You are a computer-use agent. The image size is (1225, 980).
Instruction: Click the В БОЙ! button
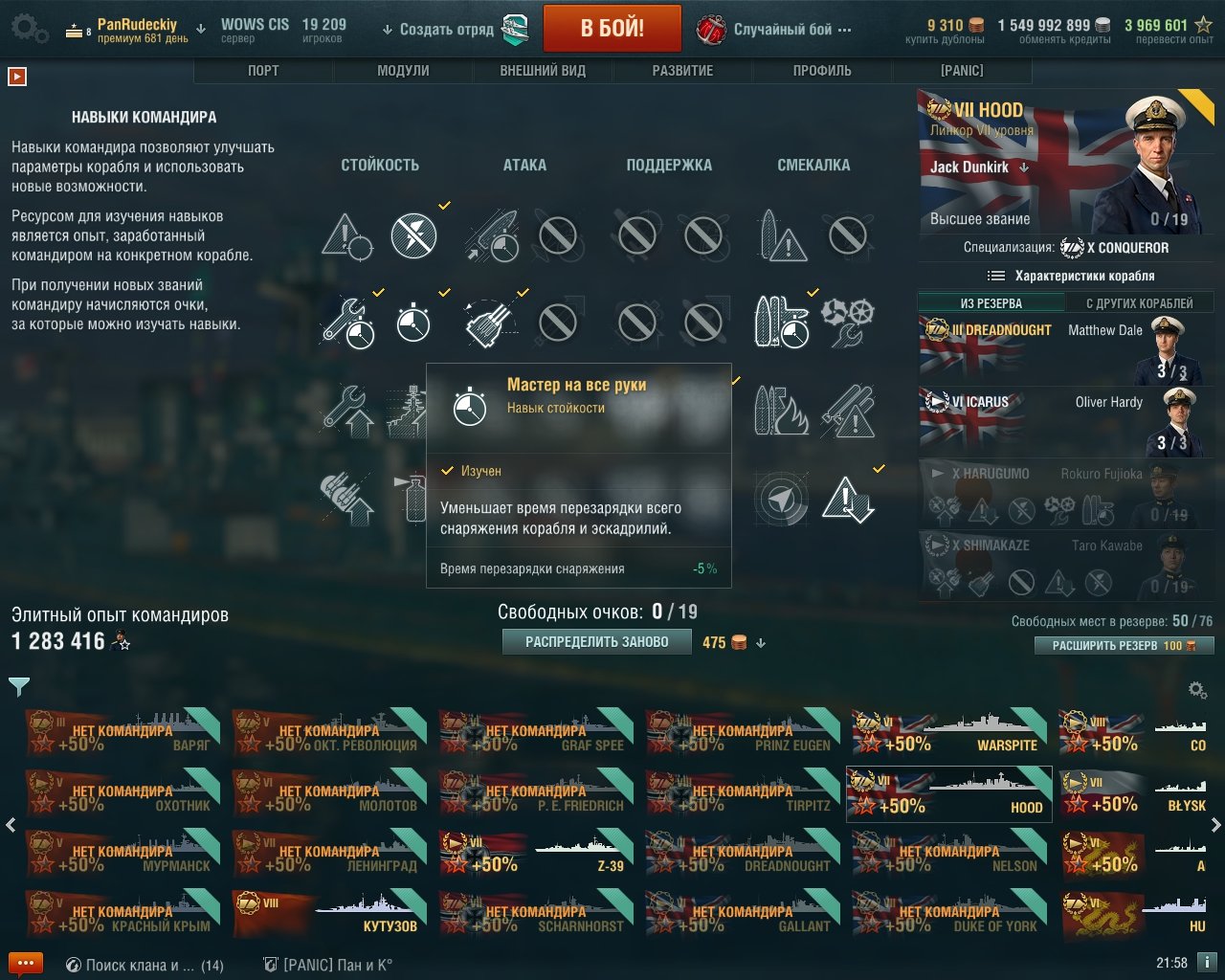pos(612,29)
